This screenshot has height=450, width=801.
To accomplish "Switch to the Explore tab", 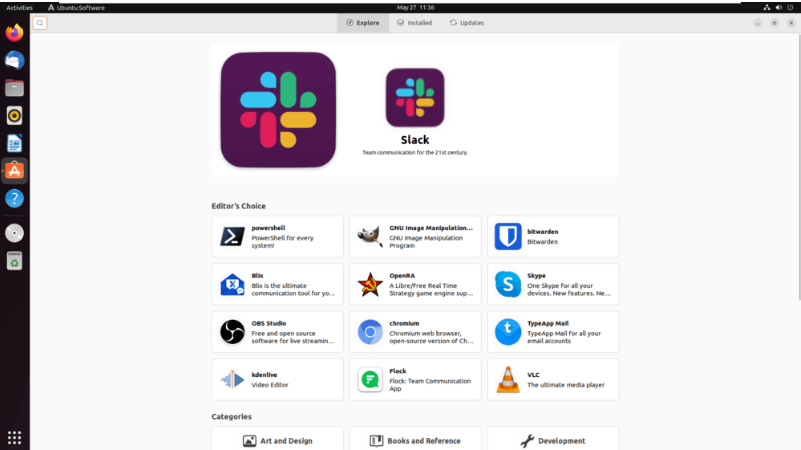I will 363,23.
